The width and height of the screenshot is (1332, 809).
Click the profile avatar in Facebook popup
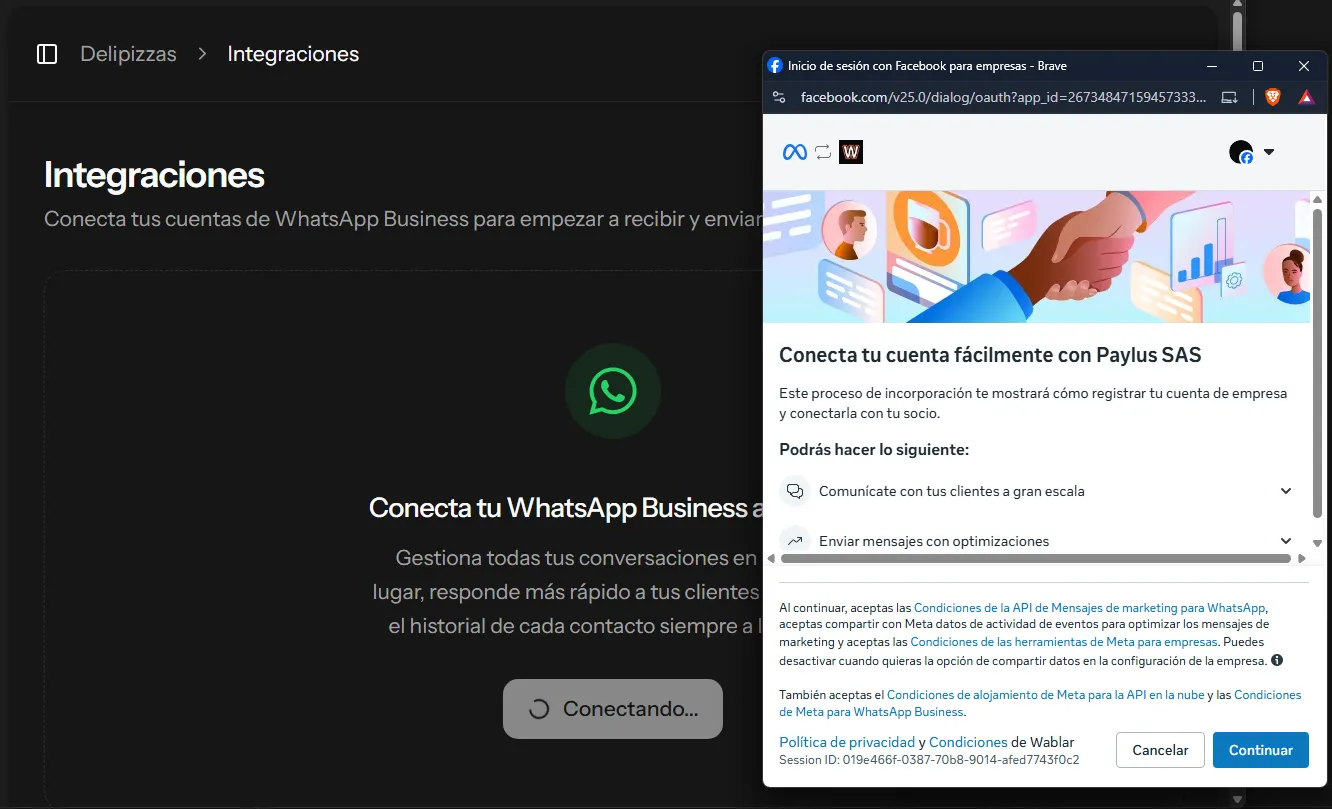(1241, 152)
